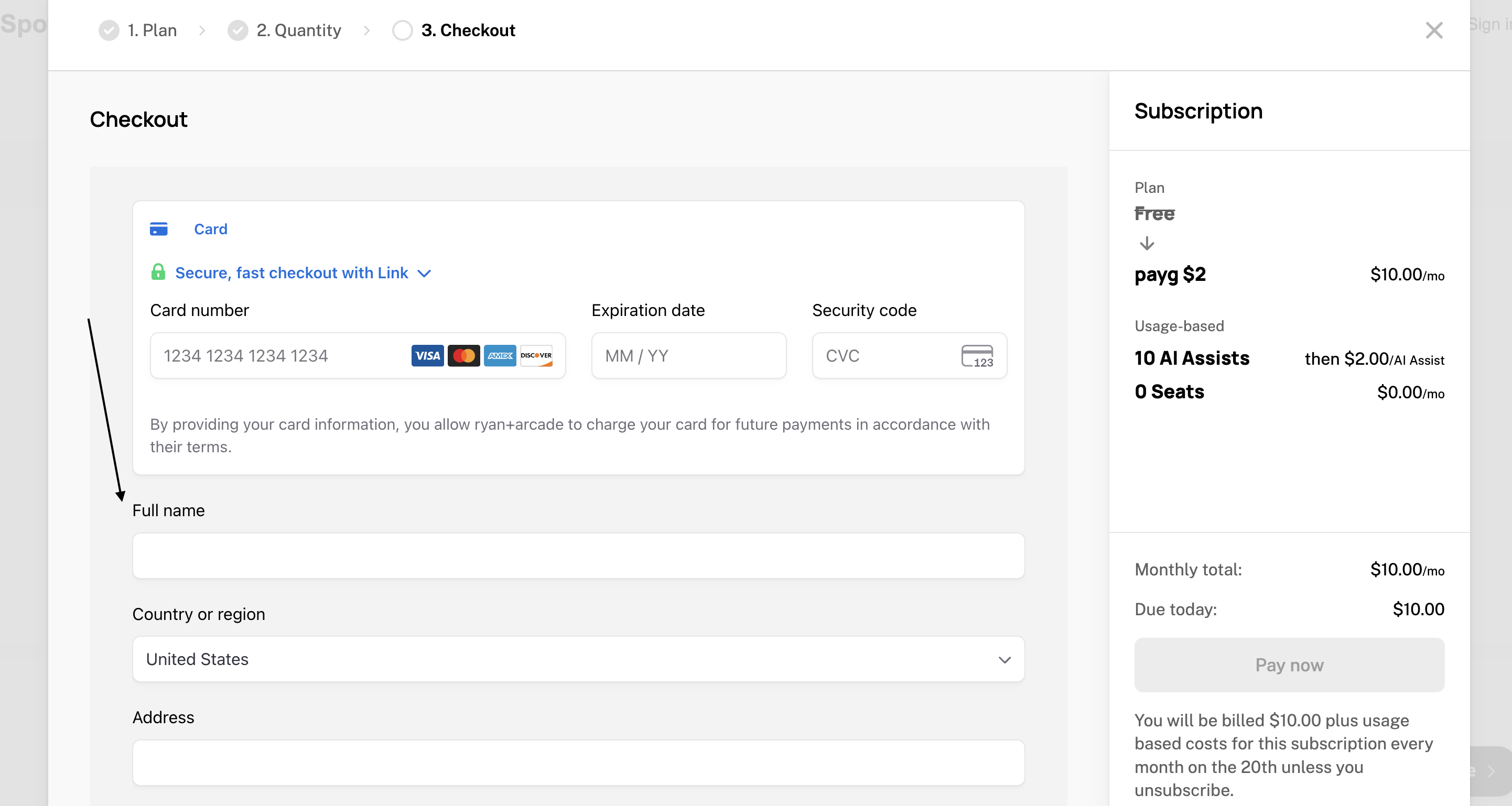Viewport: 1512px width, 806px height.
Task: Return to the Plan step
Action: point(152,30)
